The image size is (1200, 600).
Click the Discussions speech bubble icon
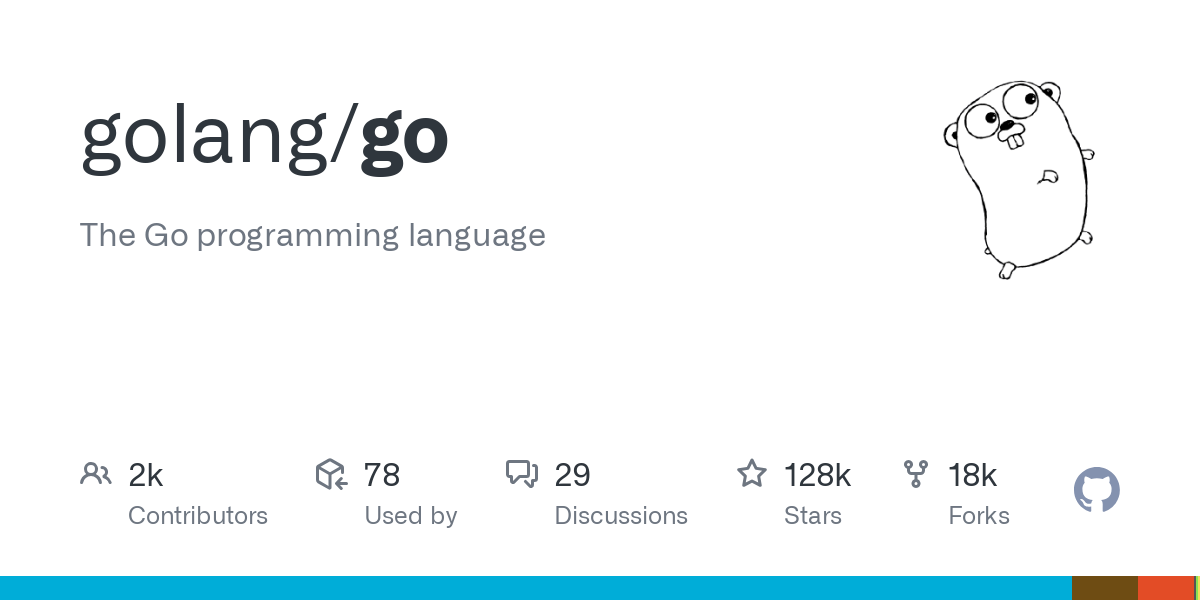(x=522, y=474)
